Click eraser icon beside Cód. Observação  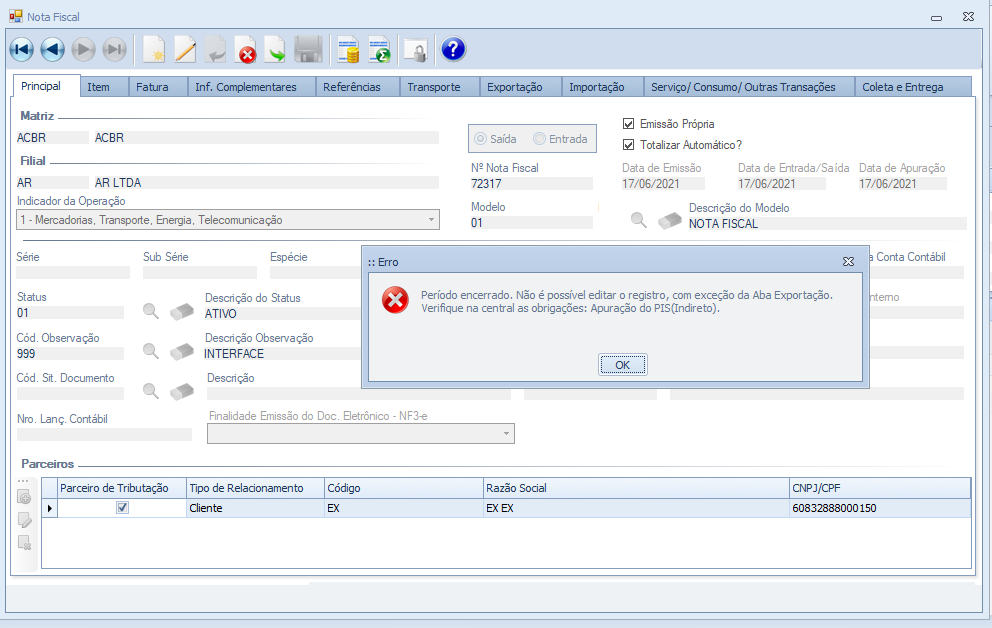click(181, 351)
